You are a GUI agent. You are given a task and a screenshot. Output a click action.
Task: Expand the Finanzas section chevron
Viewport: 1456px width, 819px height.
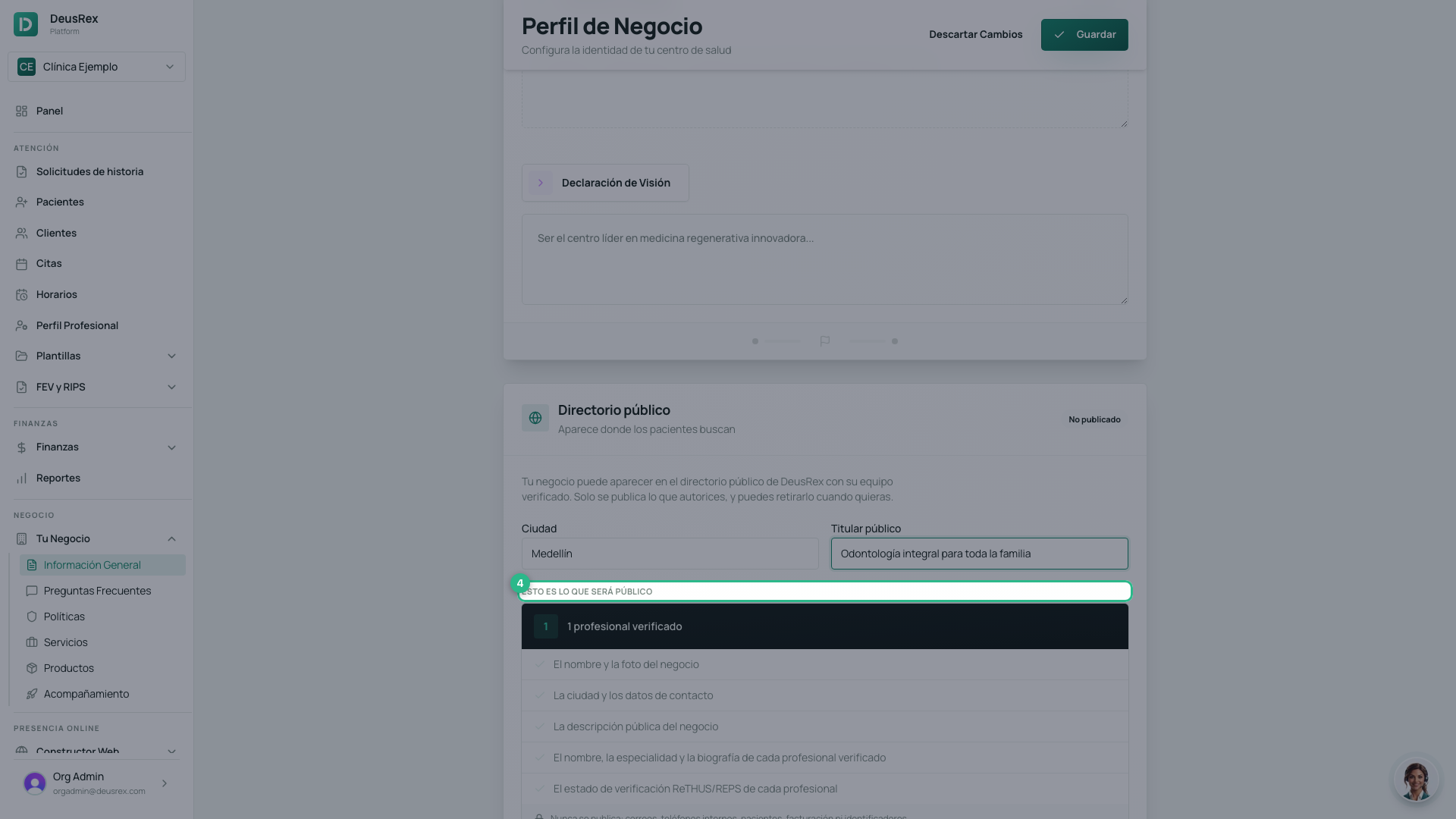pyautogui.click(x=171, y=447)
